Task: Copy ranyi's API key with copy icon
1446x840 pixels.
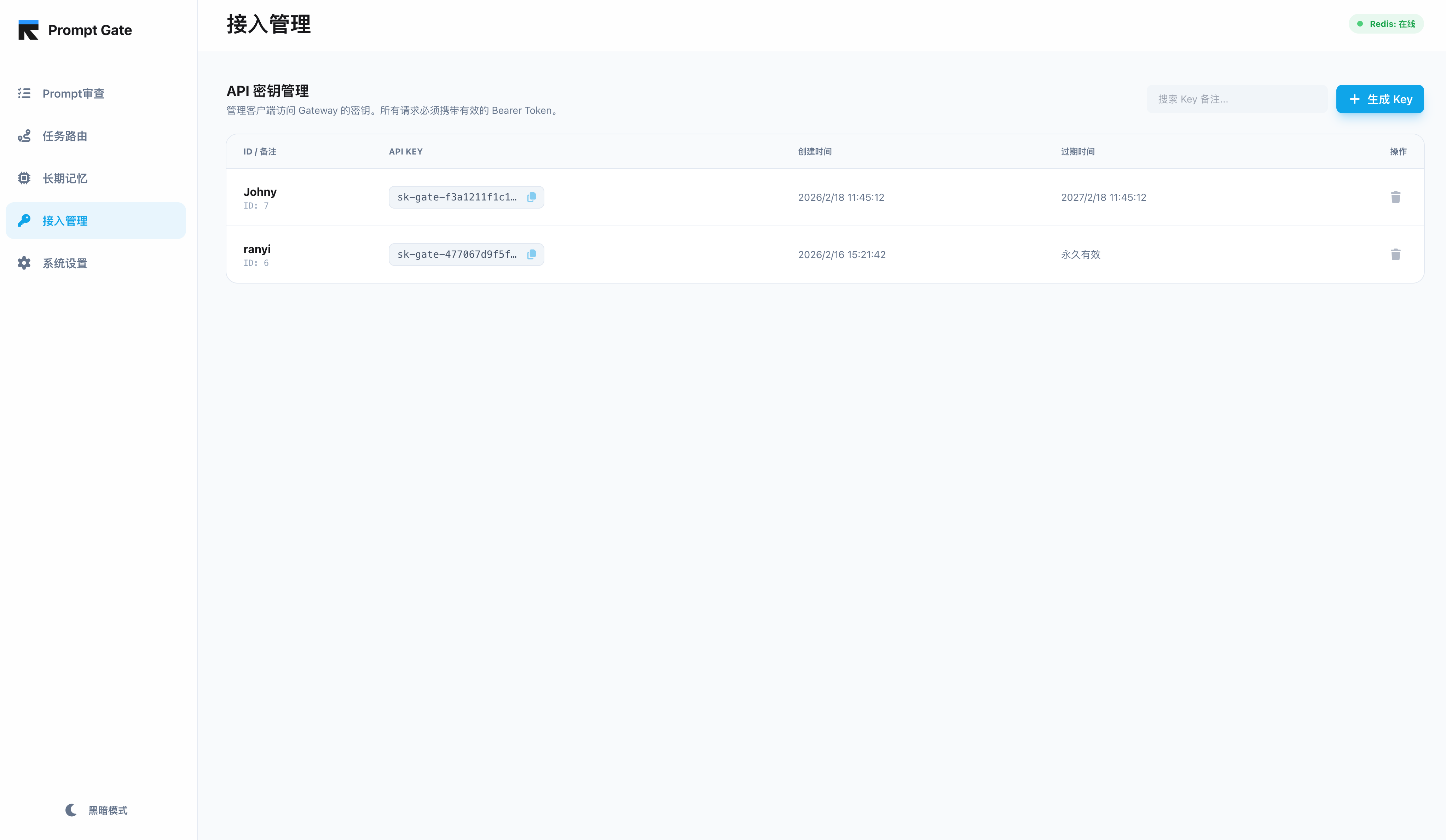Action: click(531, 255)
